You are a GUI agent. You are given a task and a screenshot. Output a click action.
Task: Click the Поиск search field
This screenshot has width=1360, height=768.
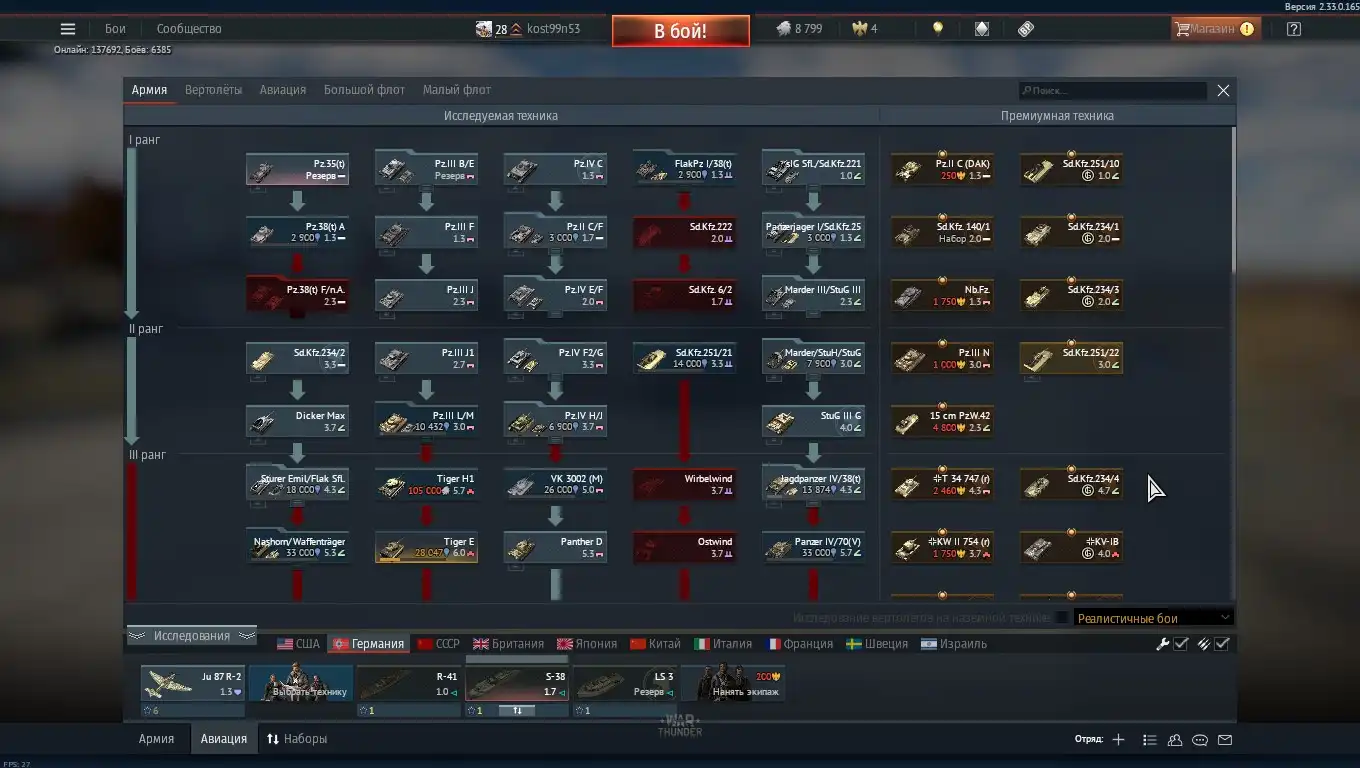1113,90
